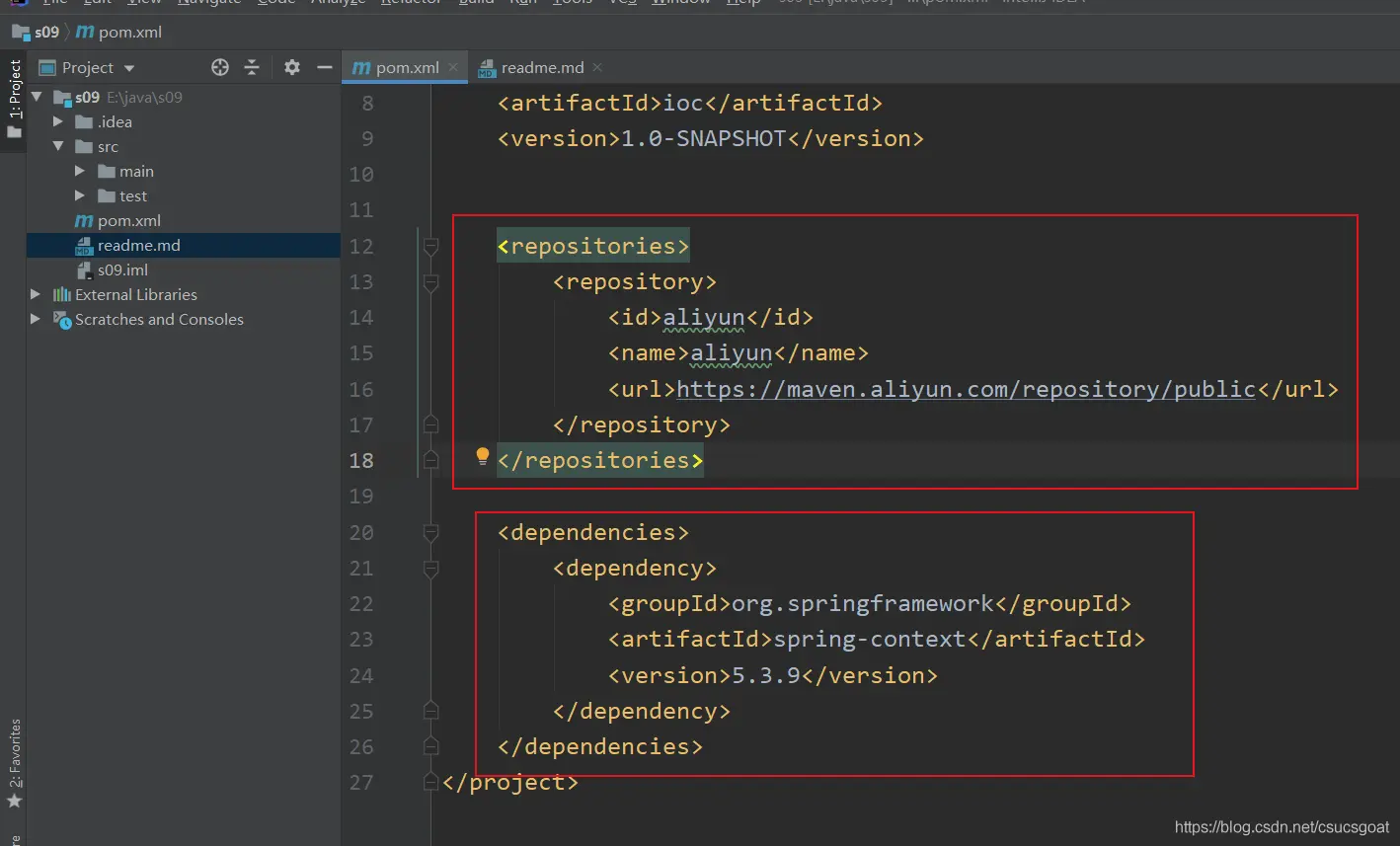Viewport: 1400px width, 846px height.
Task: Open the Project view dropdown
Action: coord(129,68)
